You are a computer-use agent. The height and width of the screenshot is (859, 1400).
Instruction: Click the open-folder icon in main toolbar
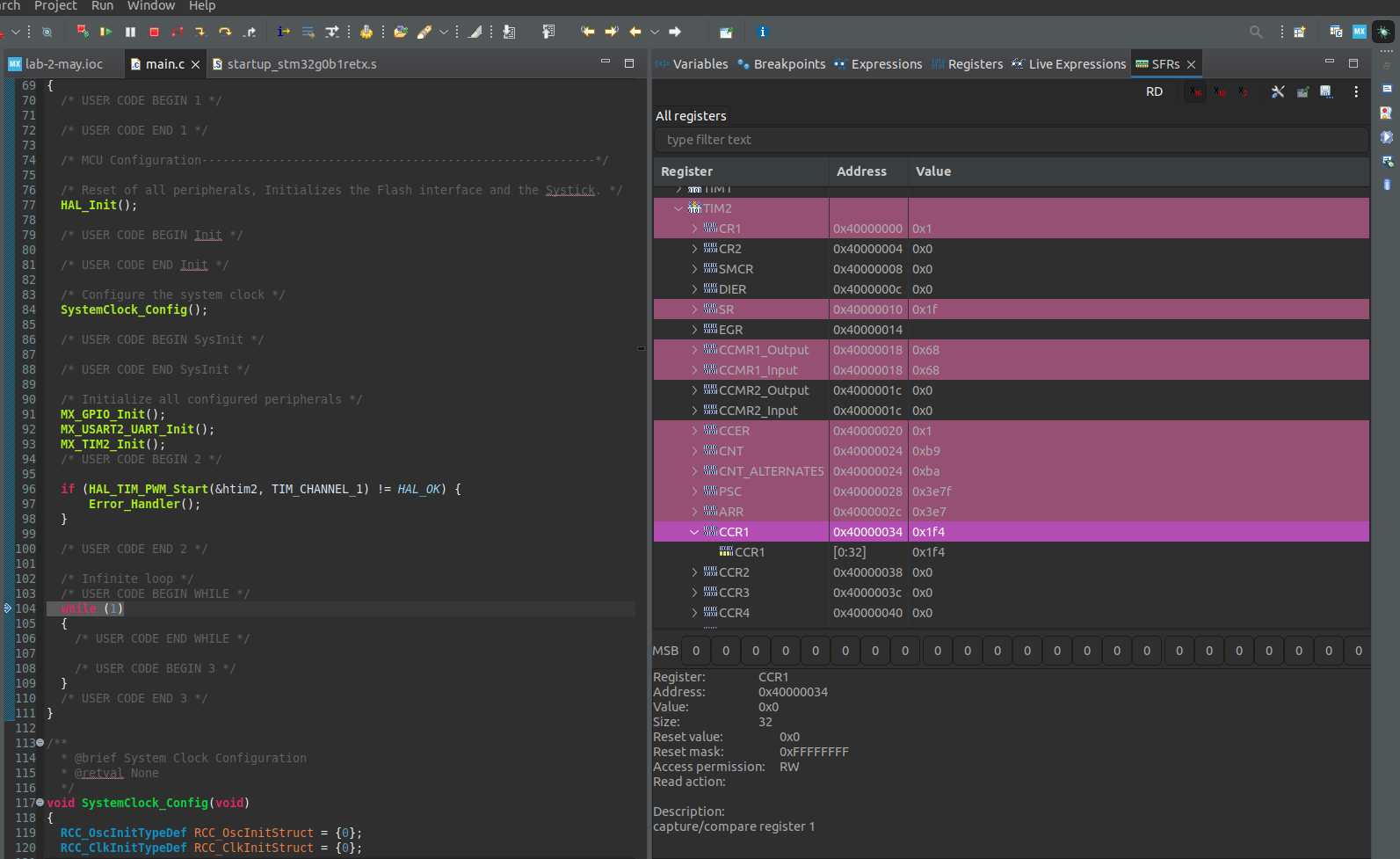tap(401, 32)
